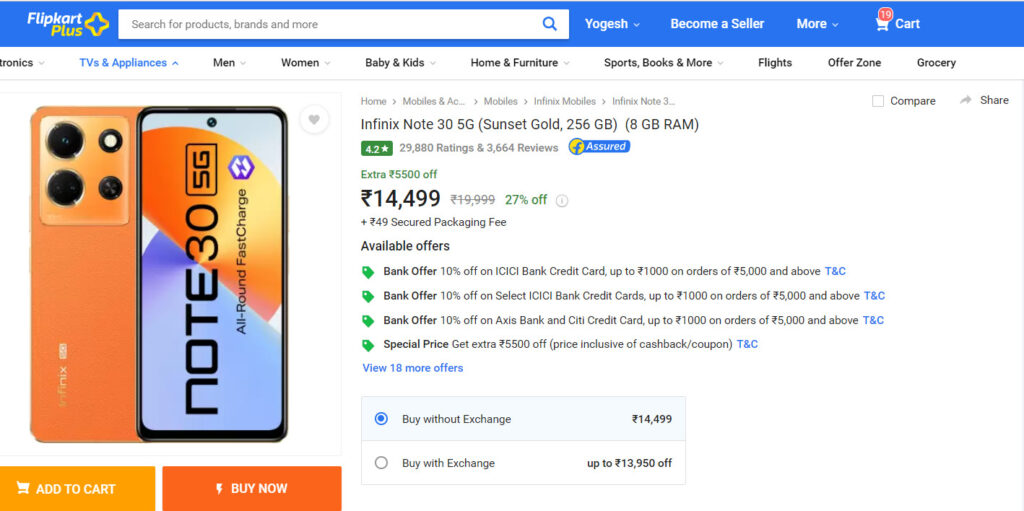Click the Infinix Note 30 product image
The width and height of the screenshot is (1024, 511).
pos(159,274)
